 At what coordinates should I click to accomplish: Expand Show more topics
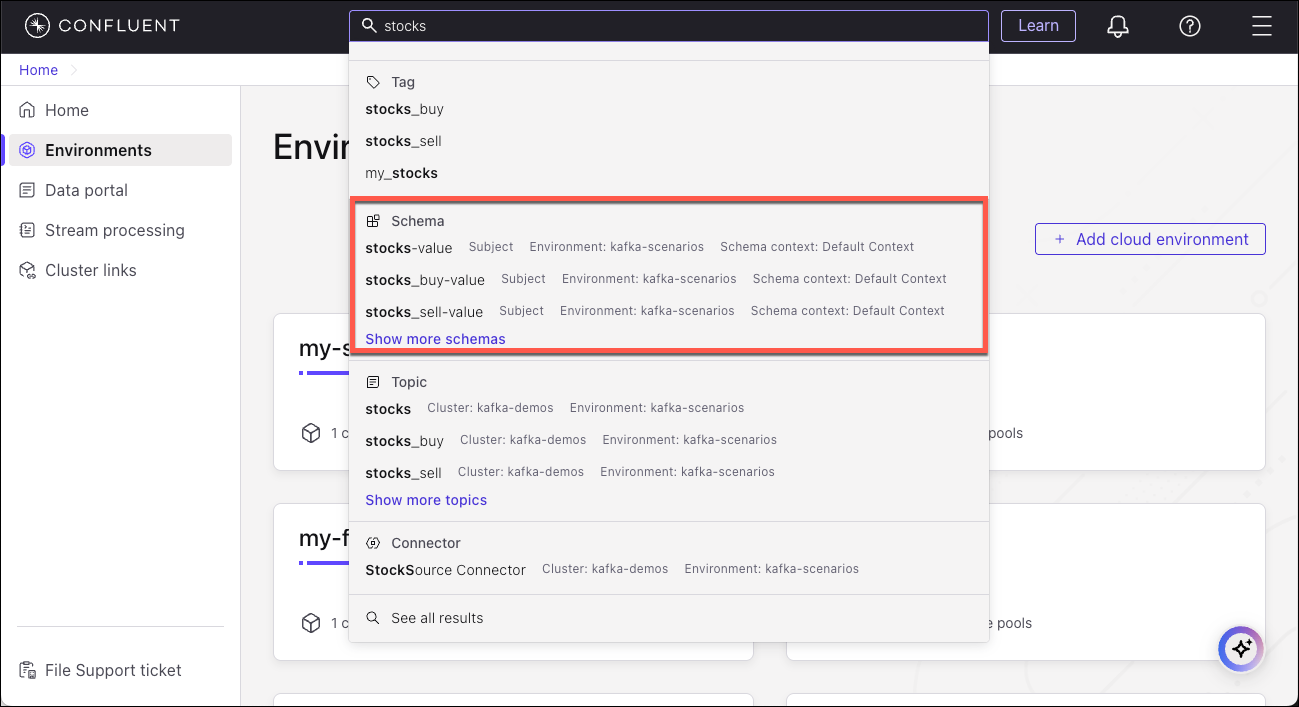coord(426,500)
